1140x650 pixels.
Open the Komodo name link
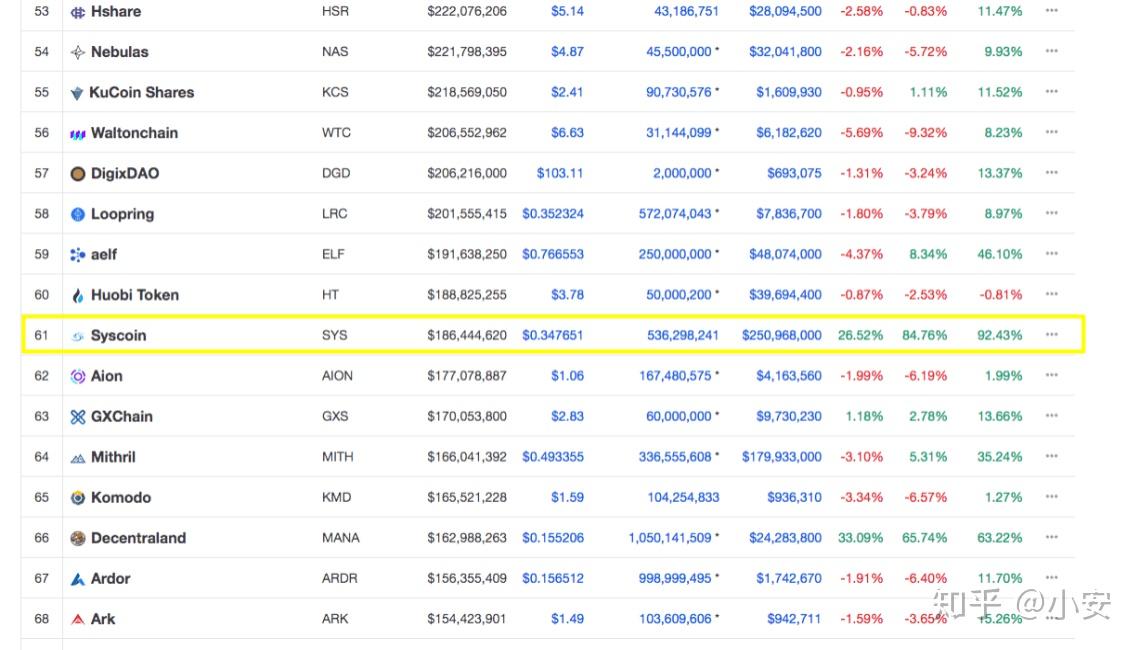point(121,497)
